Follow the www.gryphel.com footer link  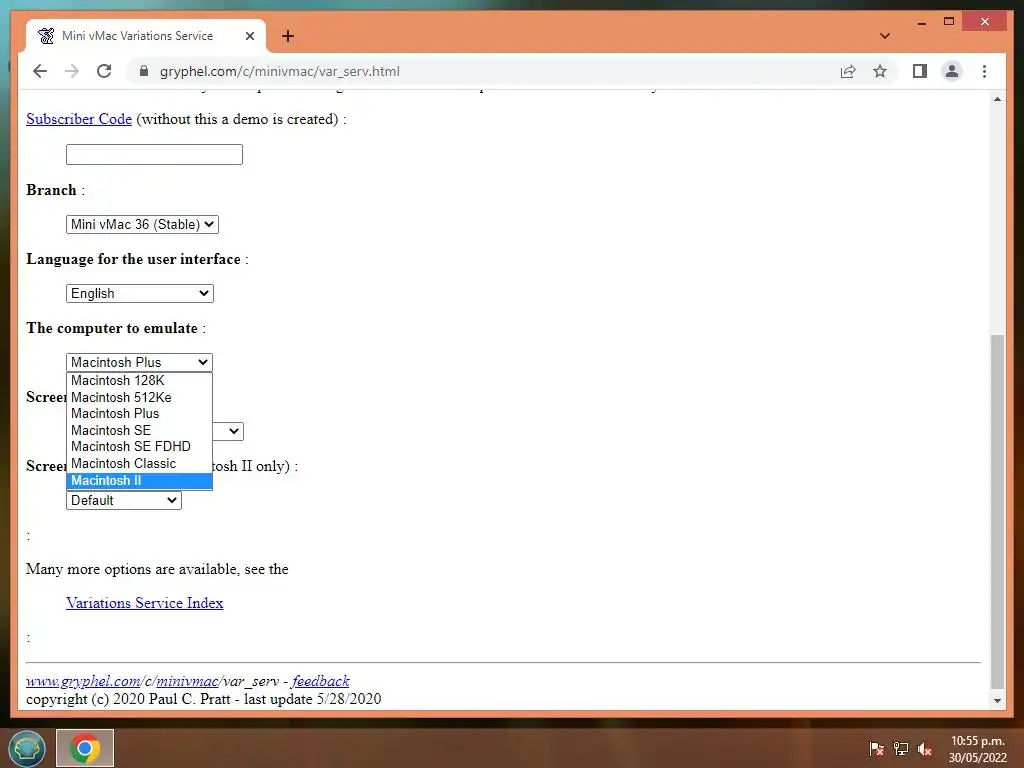click(x=83, y=681)
